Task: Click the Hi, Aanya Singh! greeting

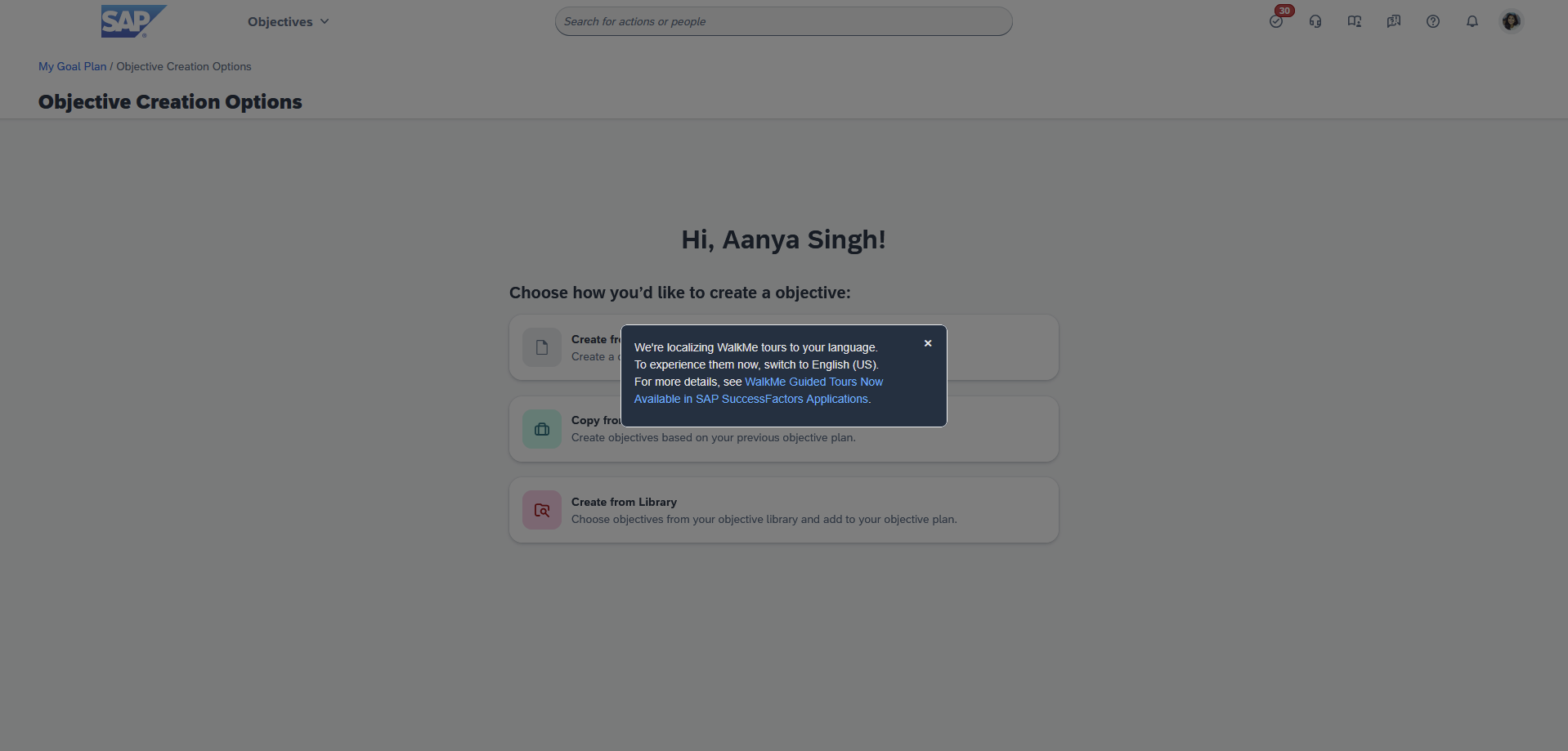Action: point(783,239)
